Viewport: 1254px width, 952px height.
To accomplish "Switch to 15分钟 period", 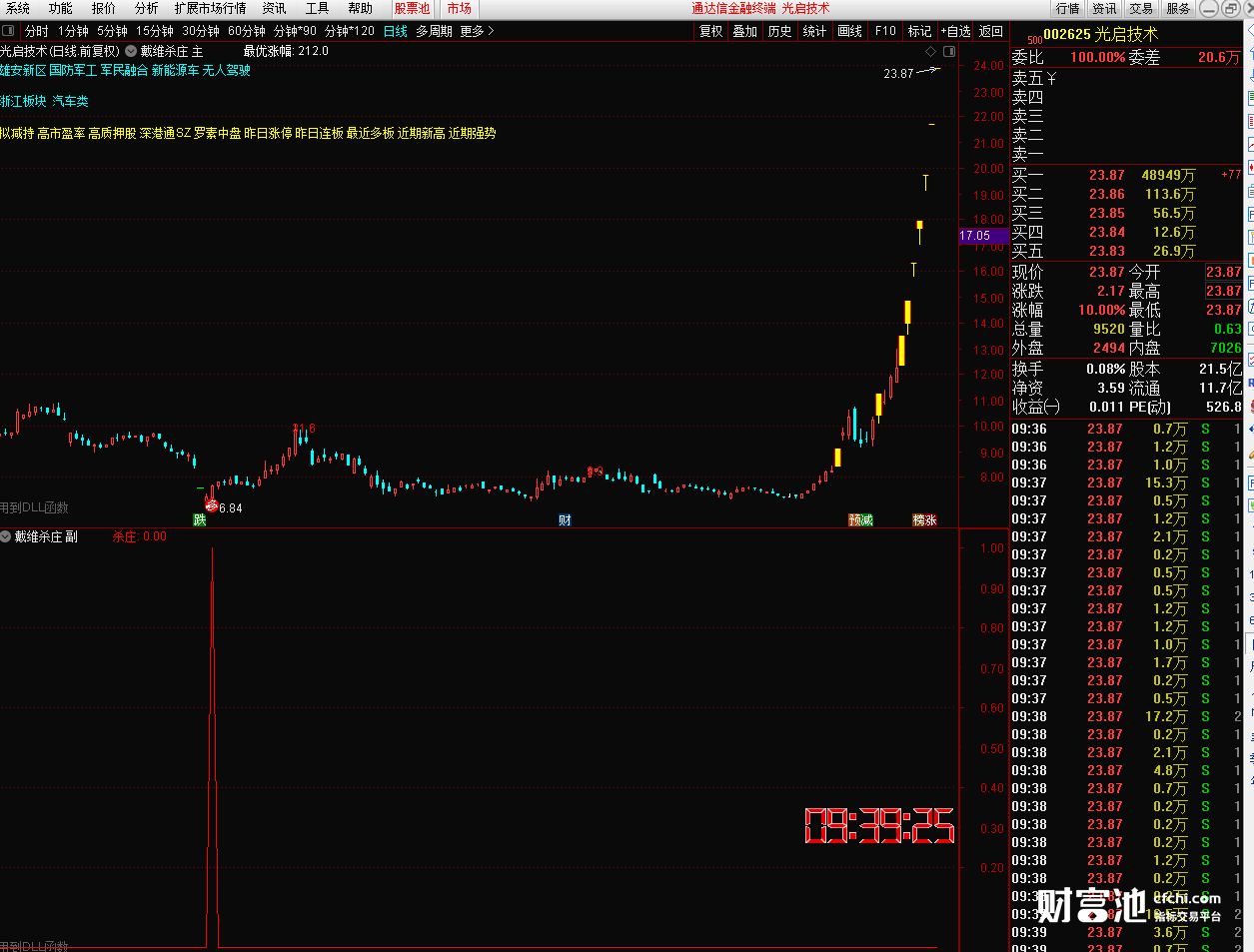I will (155, 31).
